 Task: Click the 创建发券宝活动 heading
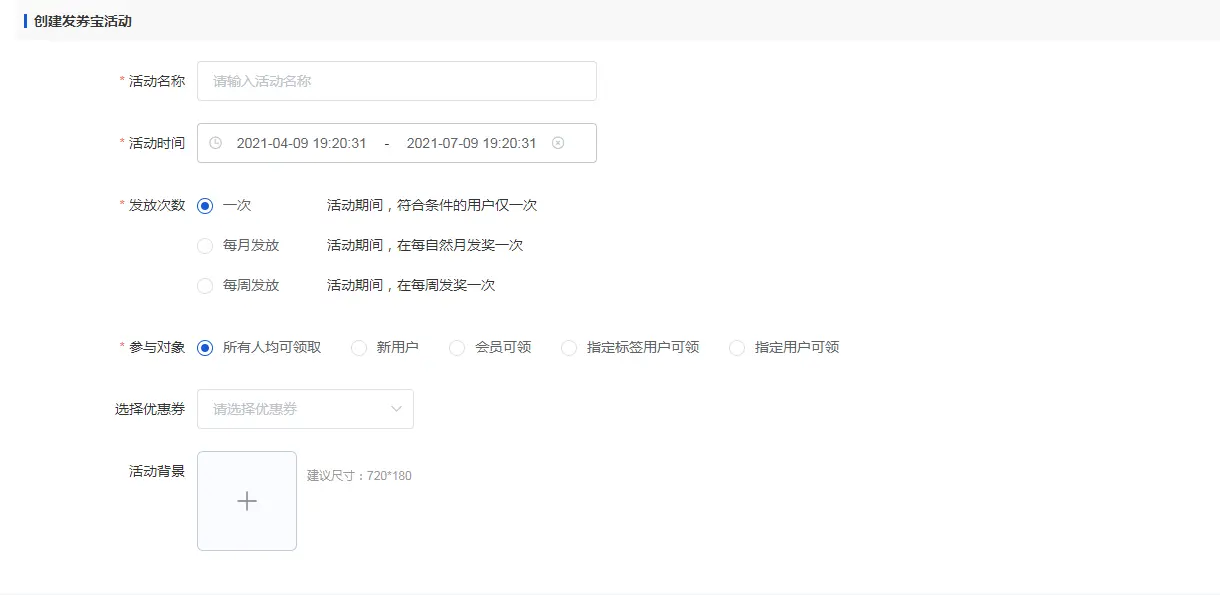point(82,21)
